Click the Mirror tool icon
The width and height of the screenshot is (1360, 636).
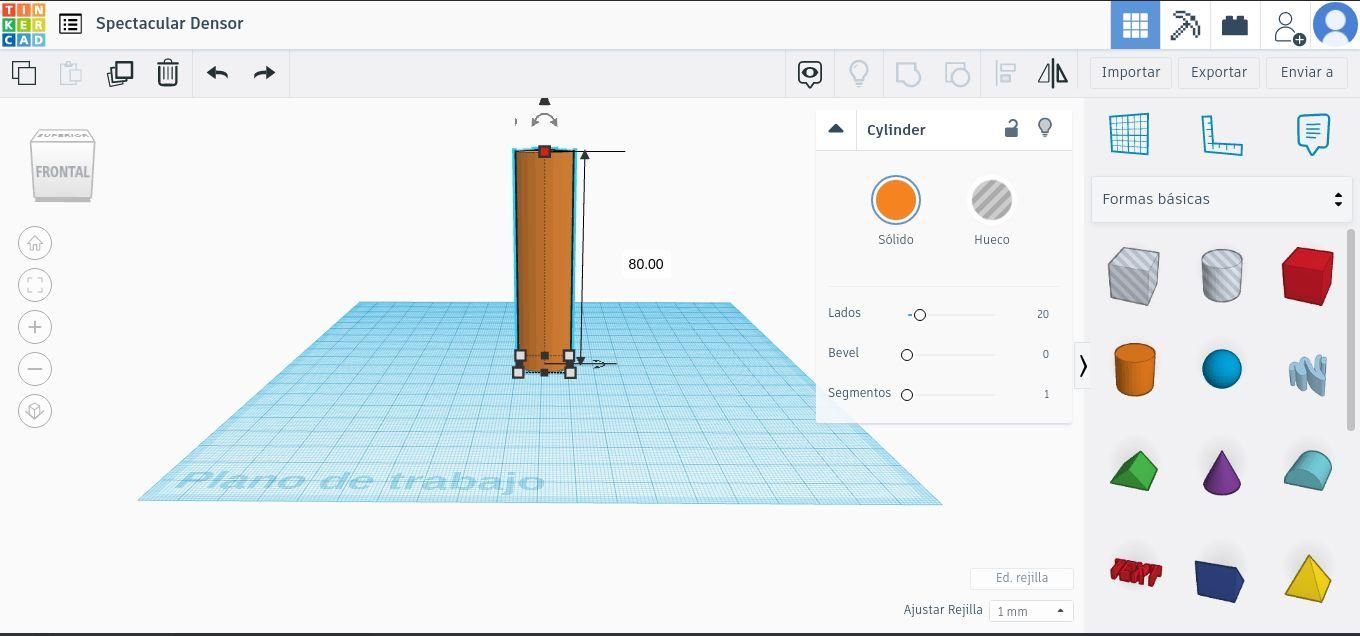tap(1052, 73)
